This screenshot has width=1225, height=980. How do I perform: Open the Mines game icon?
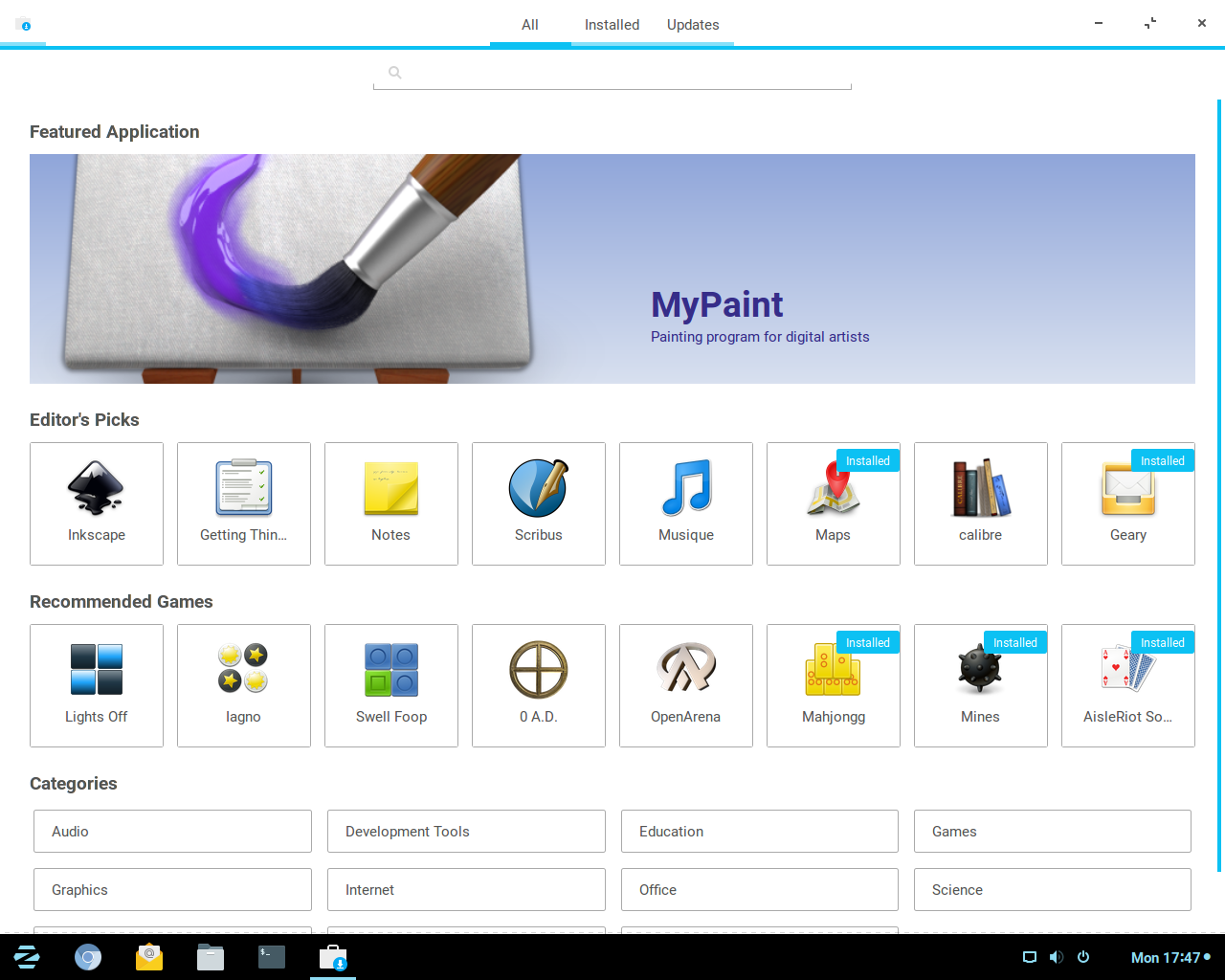tap(981, 669)
